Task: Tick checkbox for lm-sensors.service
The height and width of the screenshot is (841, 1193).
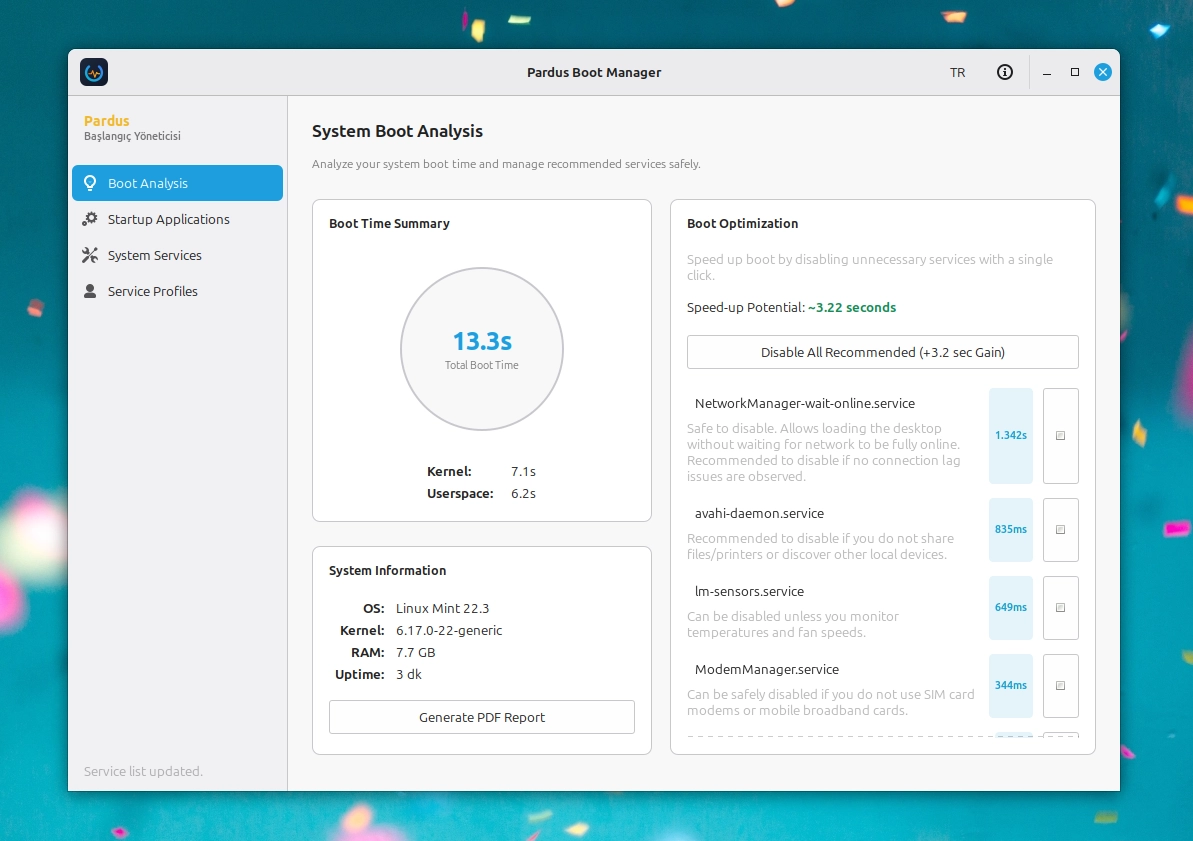Action: pos(1061,607)
